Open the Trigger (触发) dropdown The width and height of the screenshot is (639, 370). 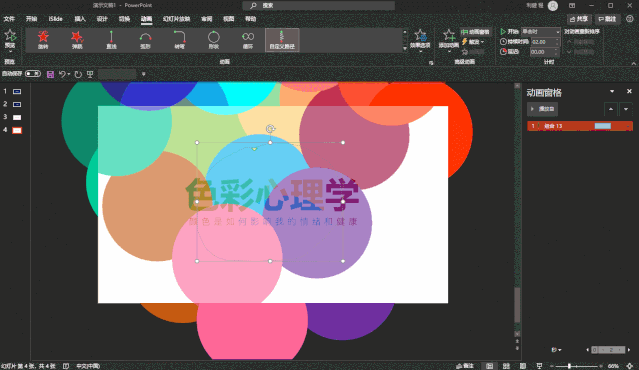[473, 42]
